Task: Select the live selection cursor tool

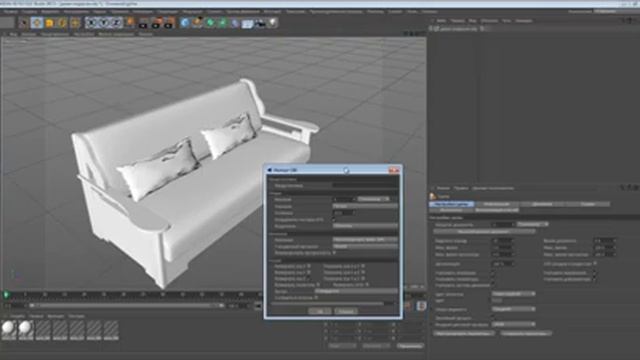Action: 23,23
